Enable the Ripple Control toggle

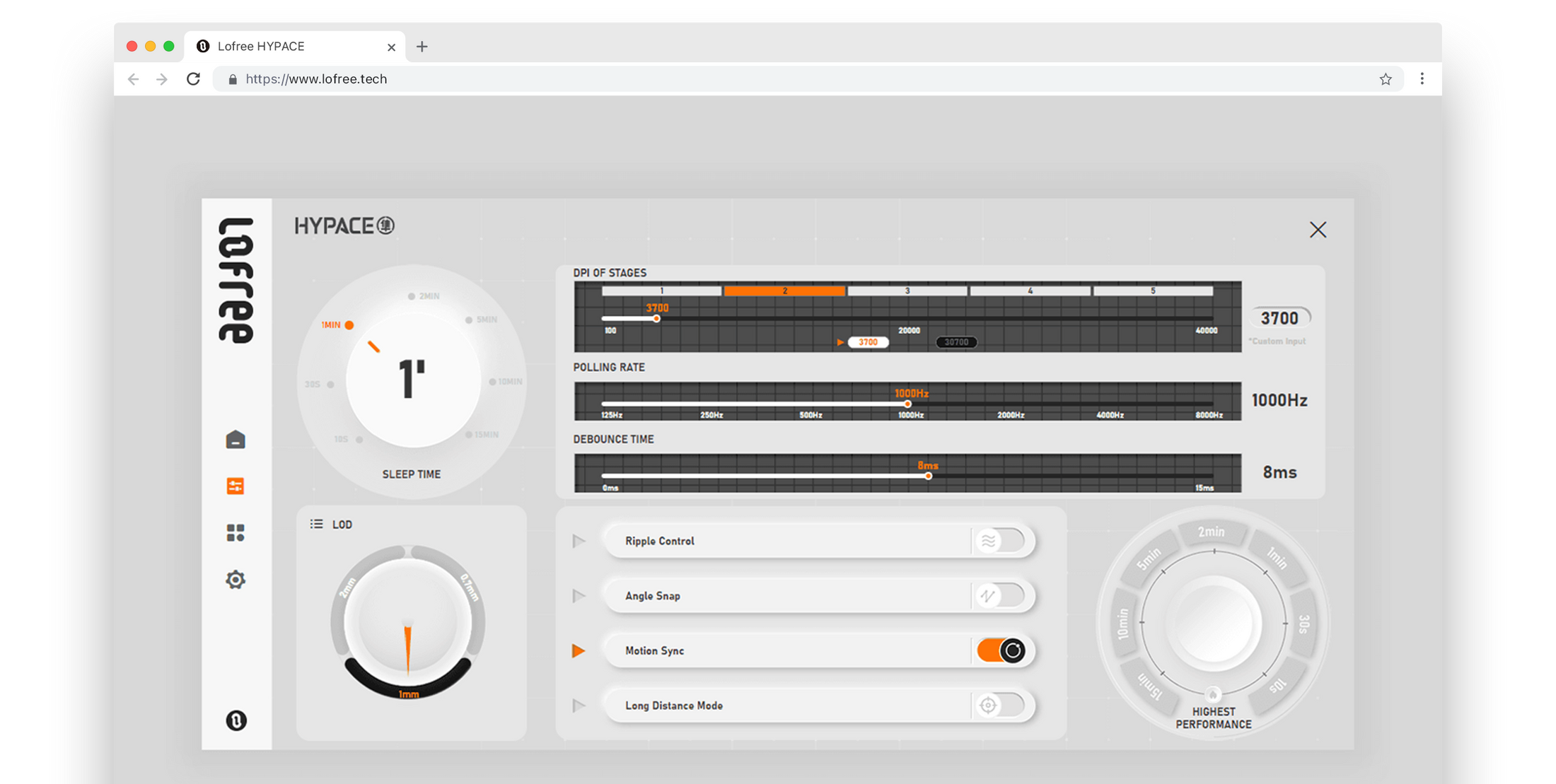click(x=1000, y=541)
